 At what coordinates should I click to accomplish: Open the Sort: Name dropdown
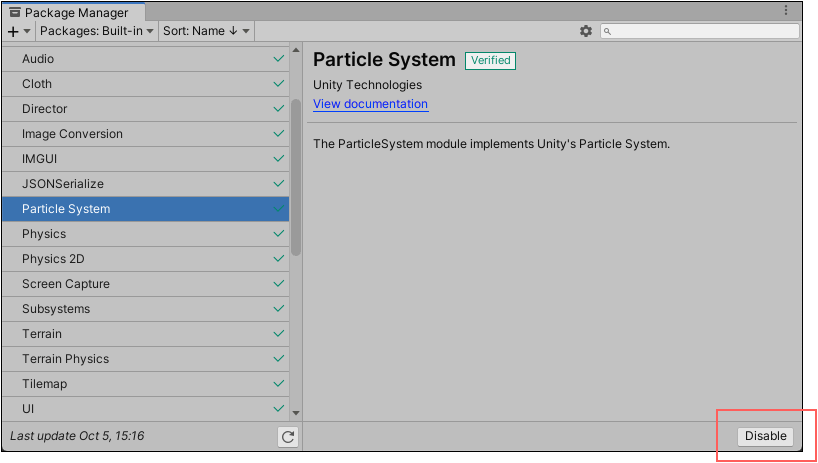(206, 31)
